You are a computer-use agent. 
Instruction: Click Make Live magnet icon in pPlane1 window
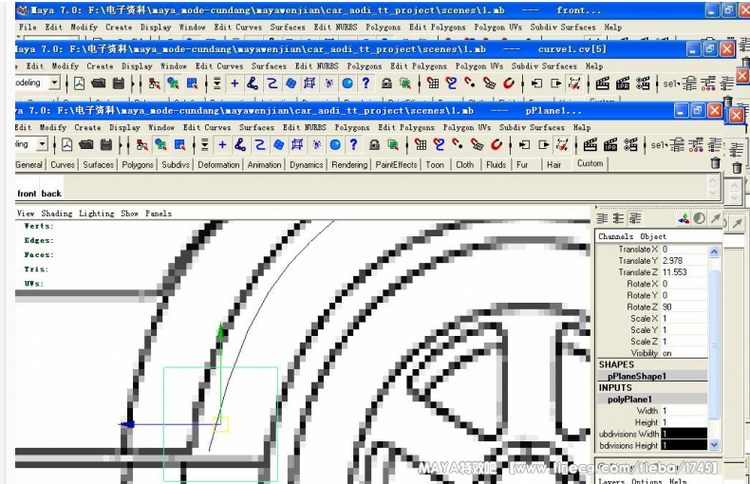pos(496,144)
